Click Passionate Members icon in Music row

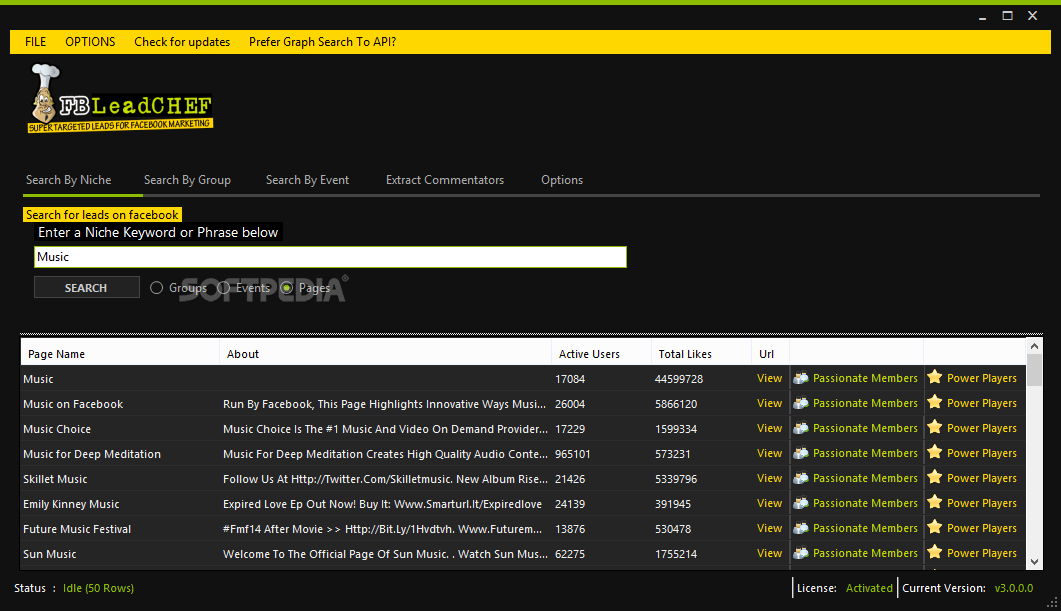click(x=800, y=378)
